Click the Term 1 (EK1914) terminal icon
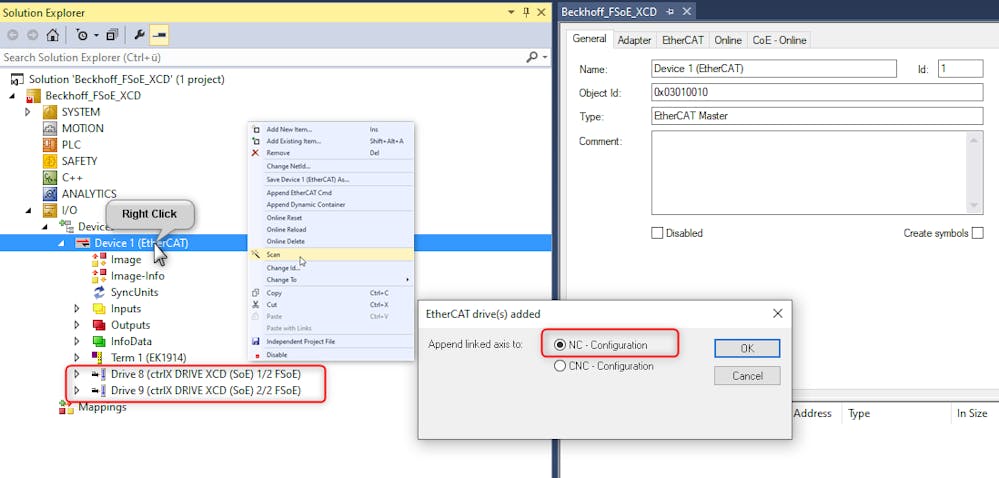The width and height of the screenshot is (999, 478). 98,358
